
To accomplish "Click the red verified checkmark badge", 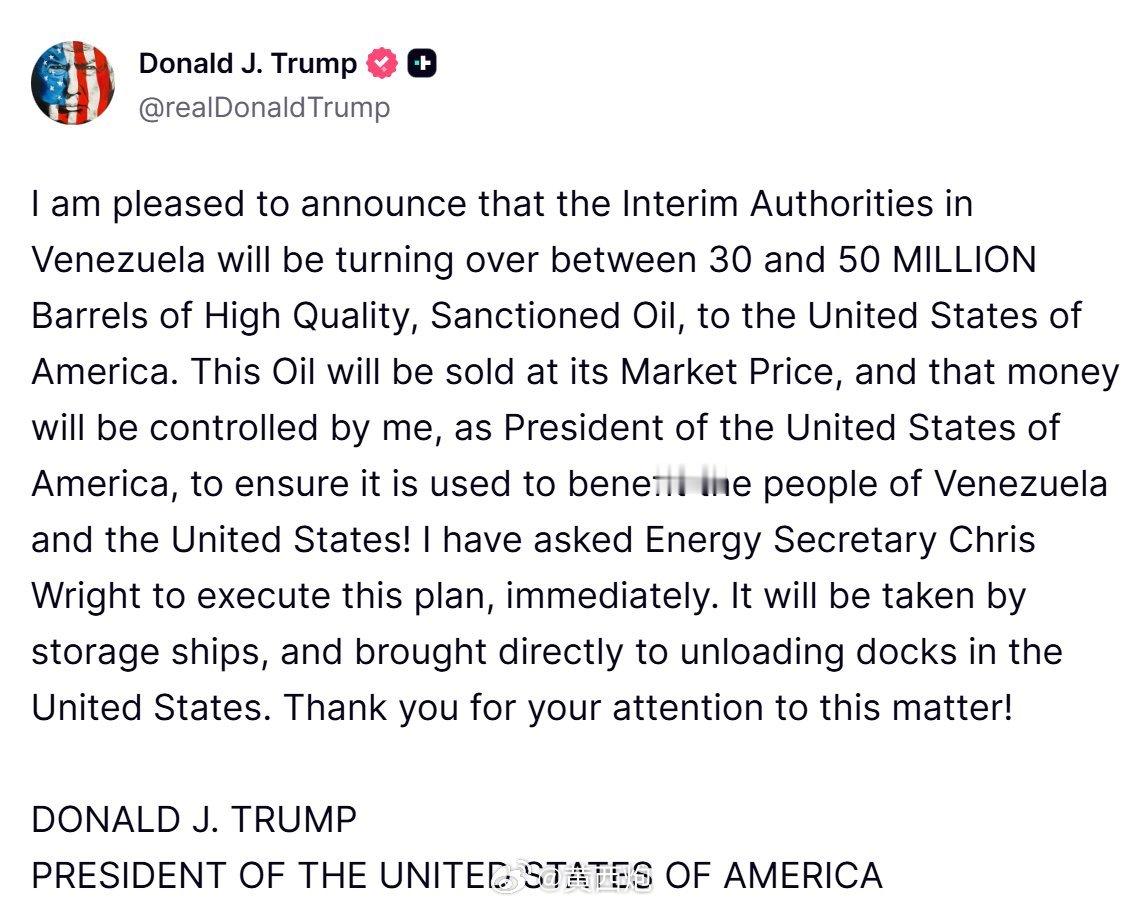I will (381, 64).
